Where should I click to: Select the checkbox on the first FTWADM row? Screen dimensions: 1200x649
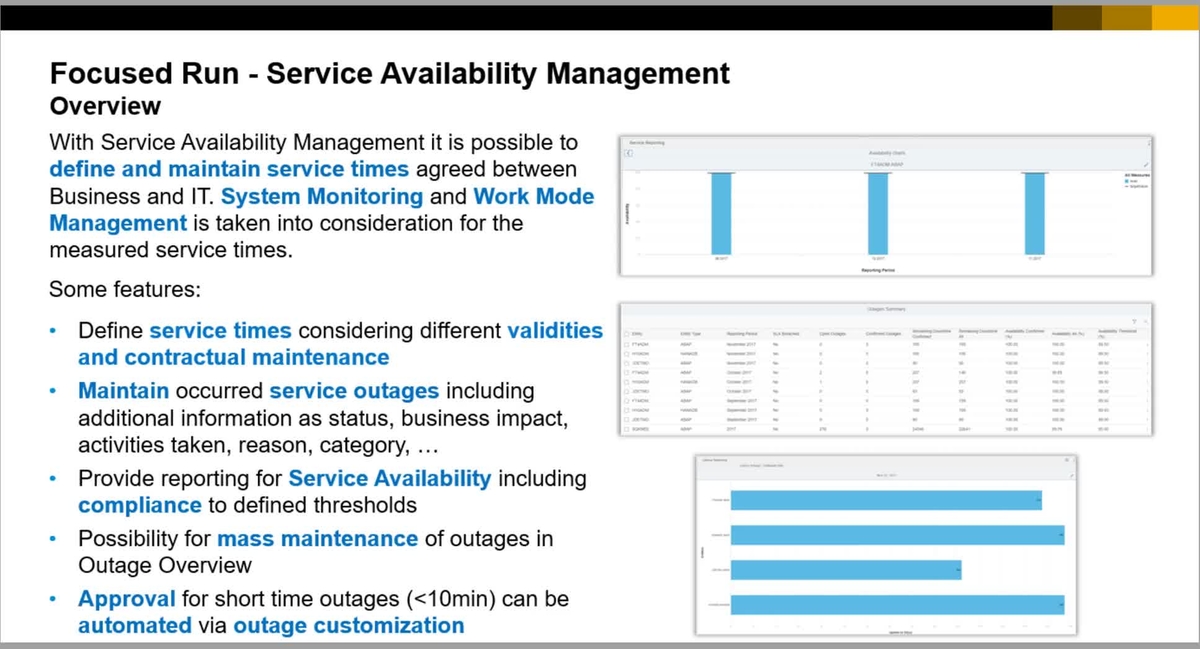626,342
